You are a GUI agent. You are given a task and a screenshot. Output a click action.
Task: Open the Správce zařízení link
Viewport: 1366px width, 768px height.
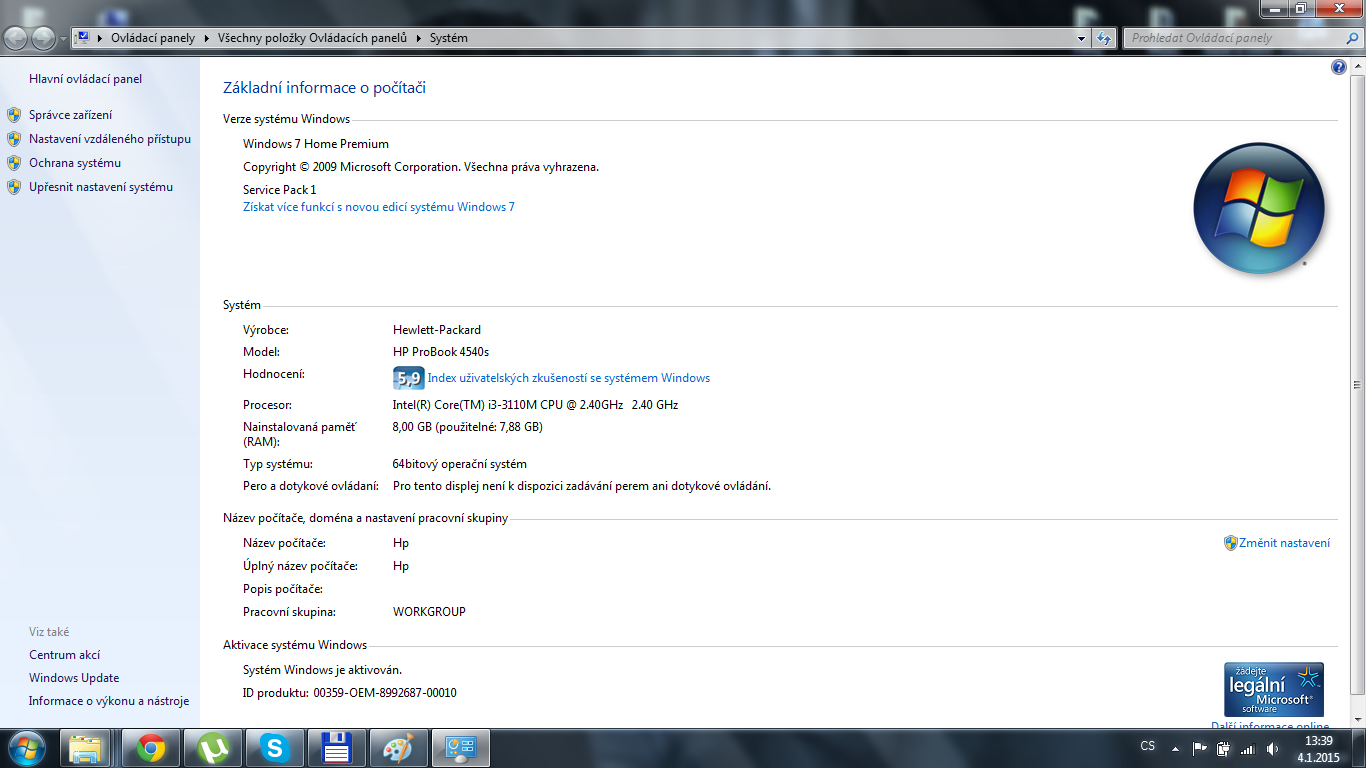pos(70,115)
